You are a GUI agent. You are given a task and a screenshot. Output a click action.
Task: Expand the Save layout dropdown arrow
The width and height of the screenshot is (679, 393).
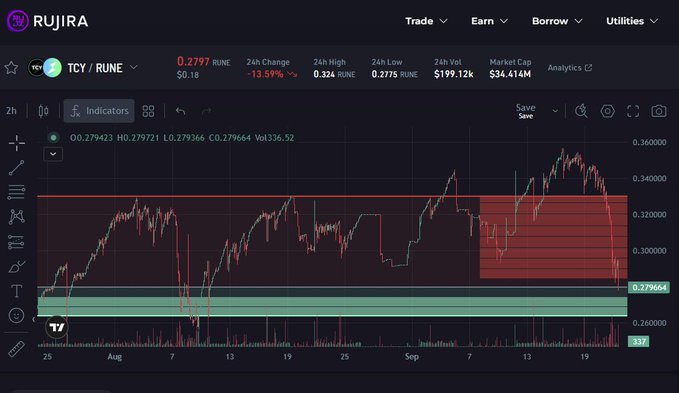click(x=555, y=111)
